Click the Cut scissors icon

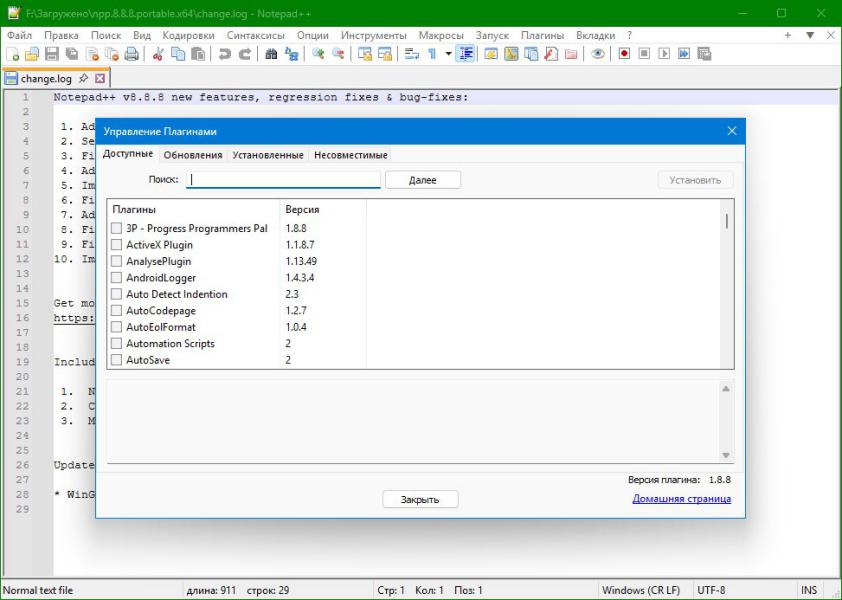coord(158,54)
